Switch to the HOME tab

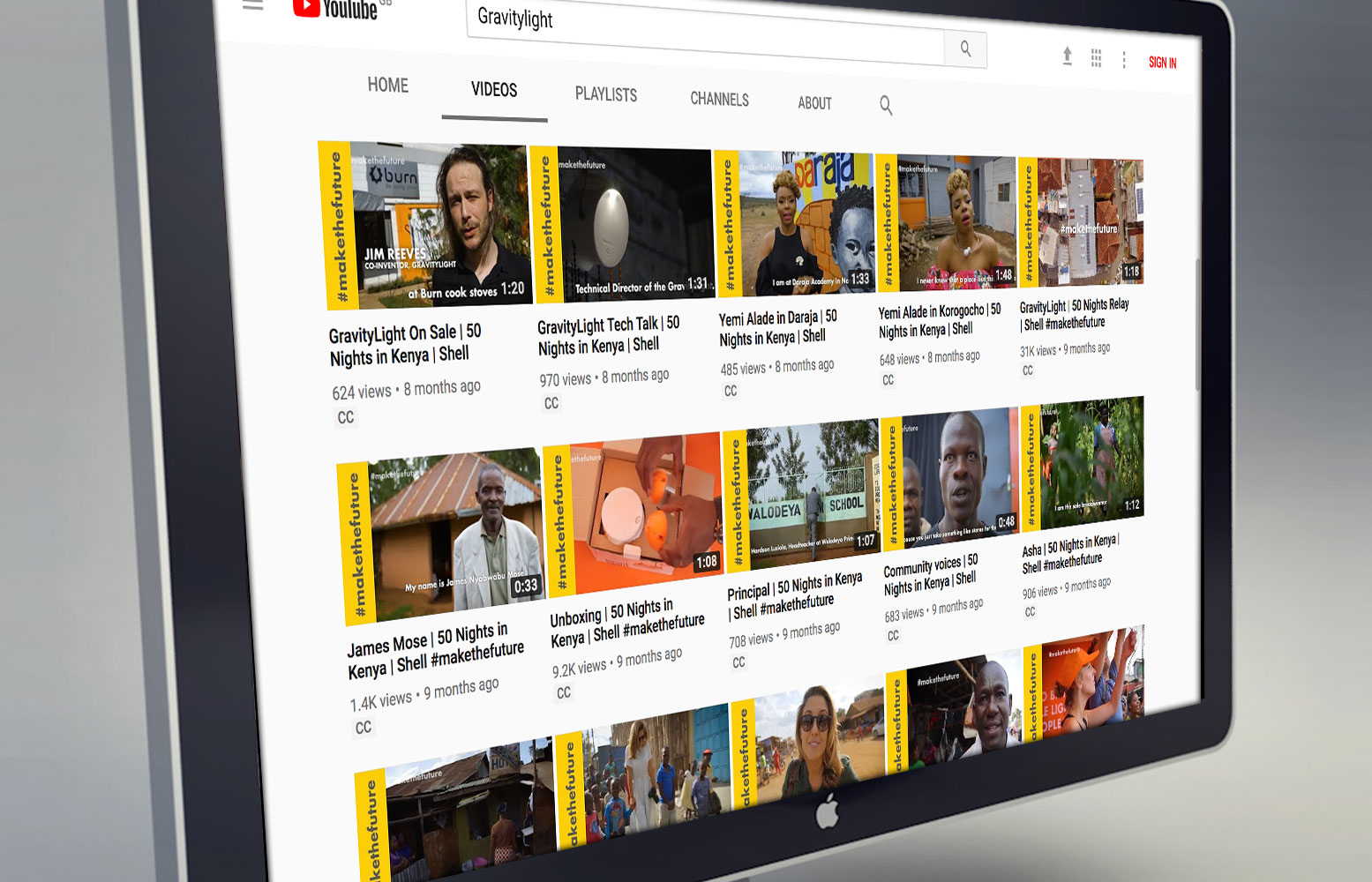387,86
